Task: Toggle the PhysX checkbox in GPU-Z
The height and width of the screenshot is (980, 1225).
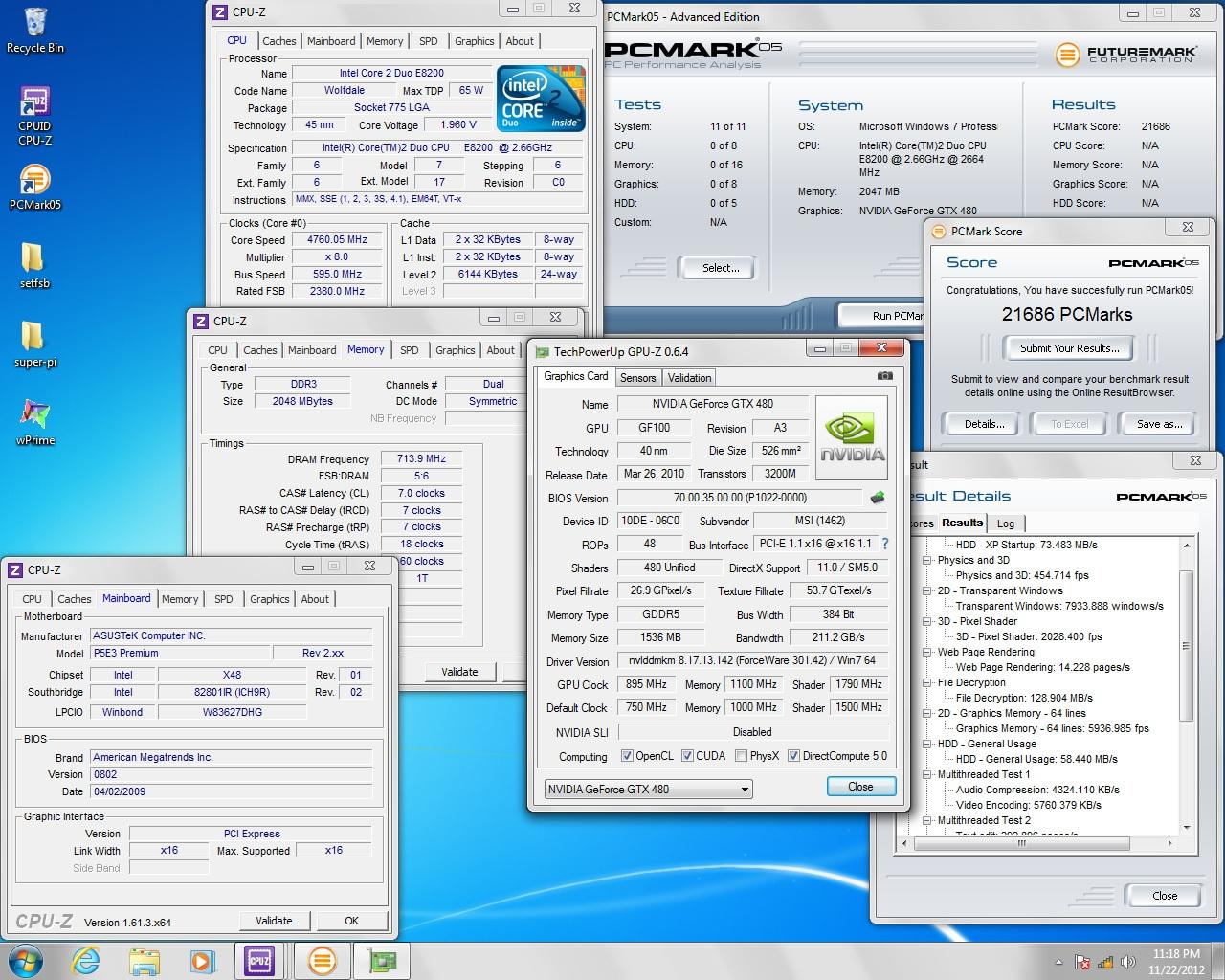Action: (x=741, y=756)
